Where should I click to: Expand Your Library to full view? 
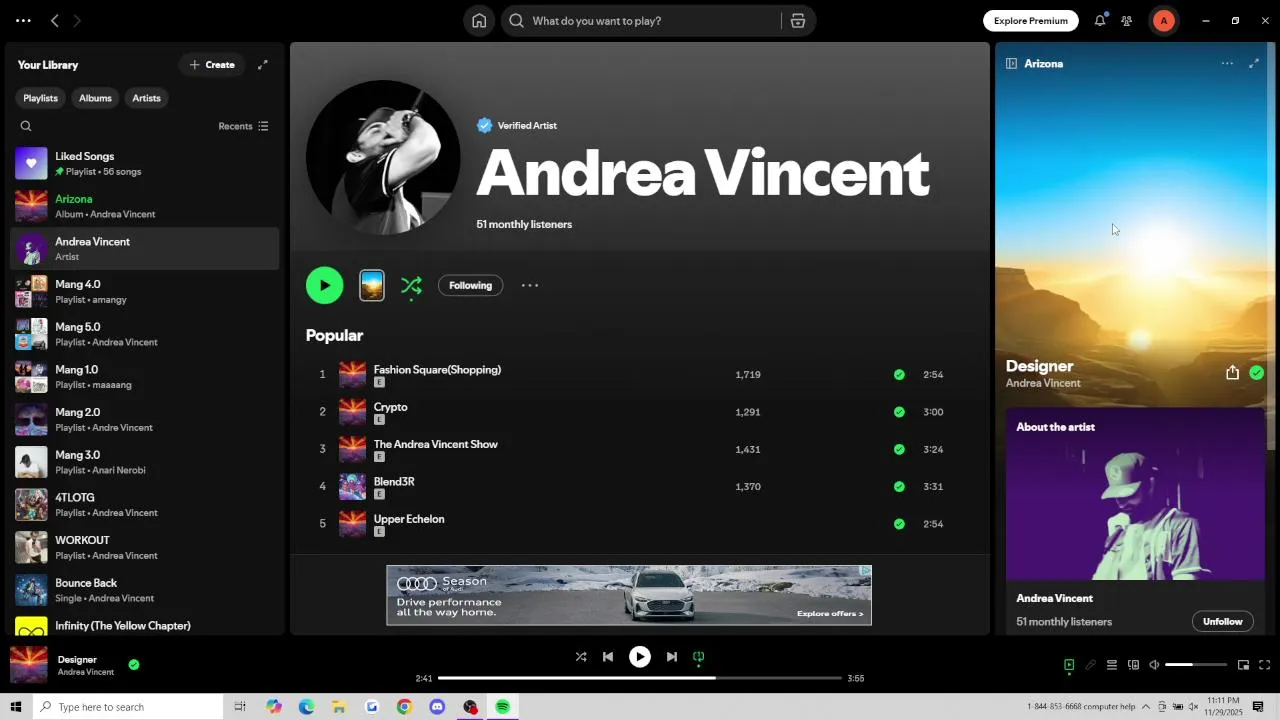click(x=263, y=65)
